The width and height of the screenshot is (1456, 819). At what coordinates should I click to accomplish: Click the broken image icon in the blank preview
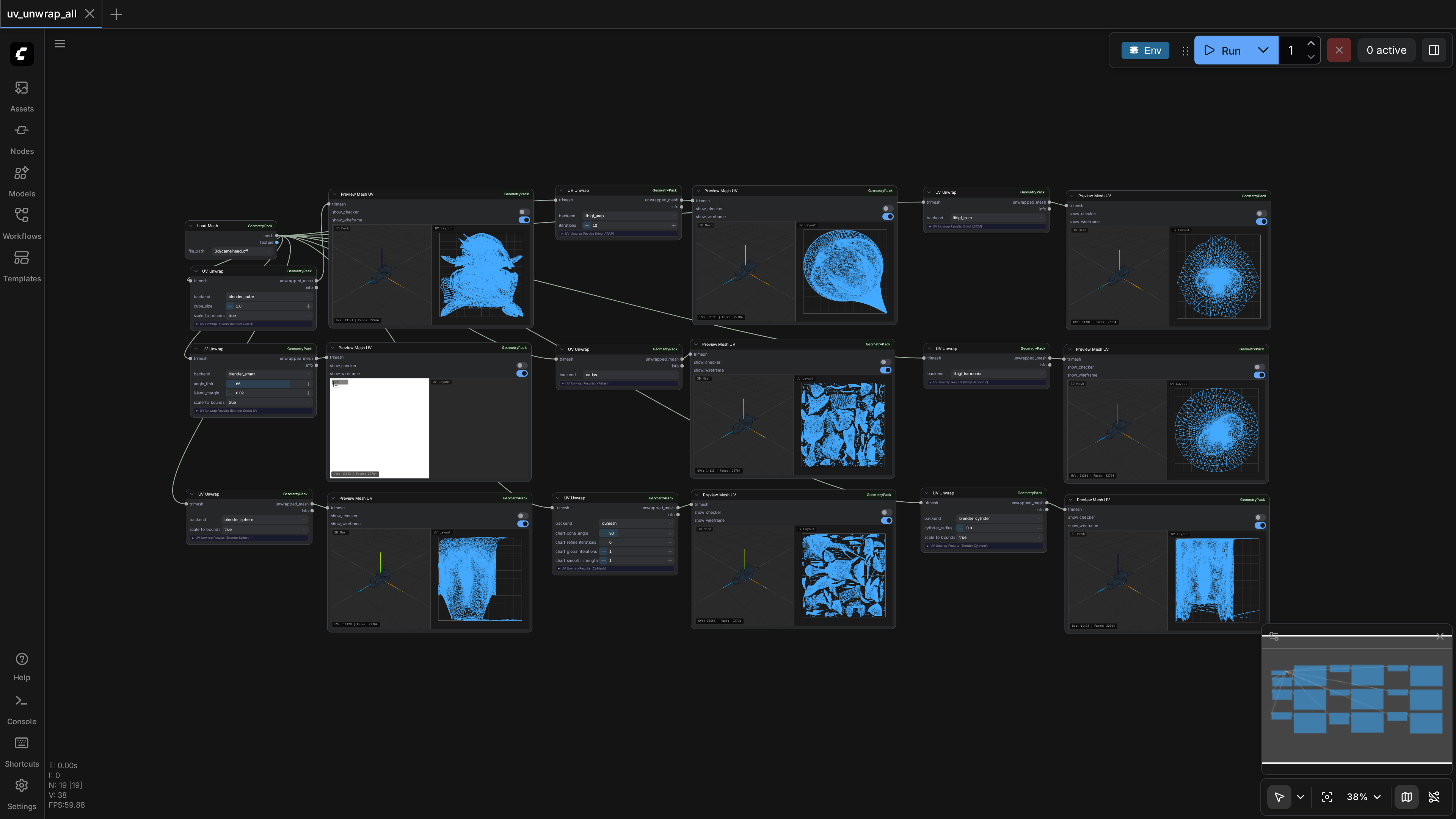point(336,384)
